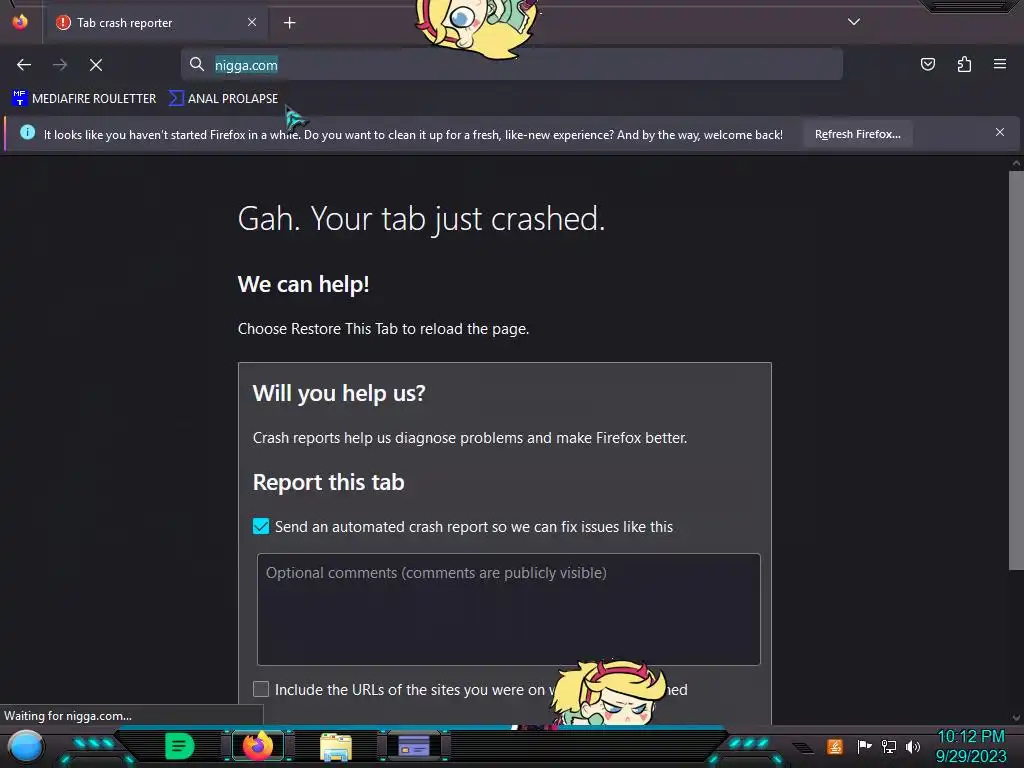
Task: Click the scrollbar down arrow
Action: coord(1016,718)
